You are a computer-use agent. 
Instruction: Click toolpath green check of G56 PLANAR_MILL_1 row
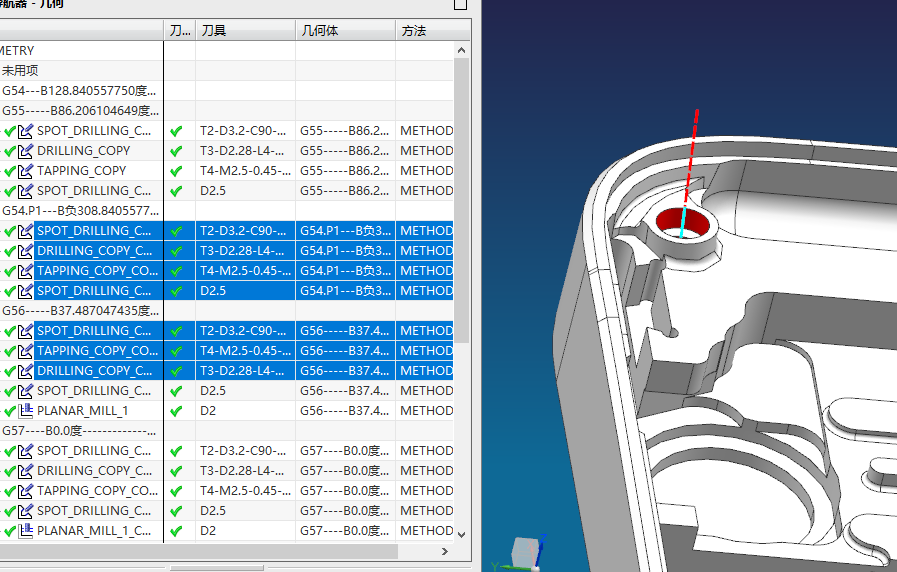pos(176,411)
